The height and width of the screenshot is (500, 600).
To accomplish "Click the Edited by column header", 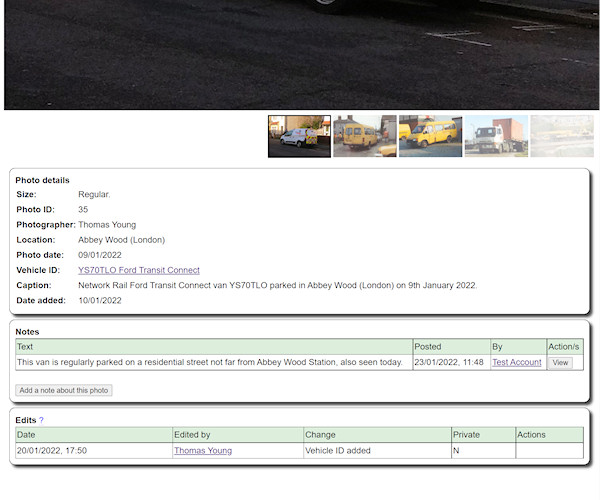I will [x=192, y=435].
